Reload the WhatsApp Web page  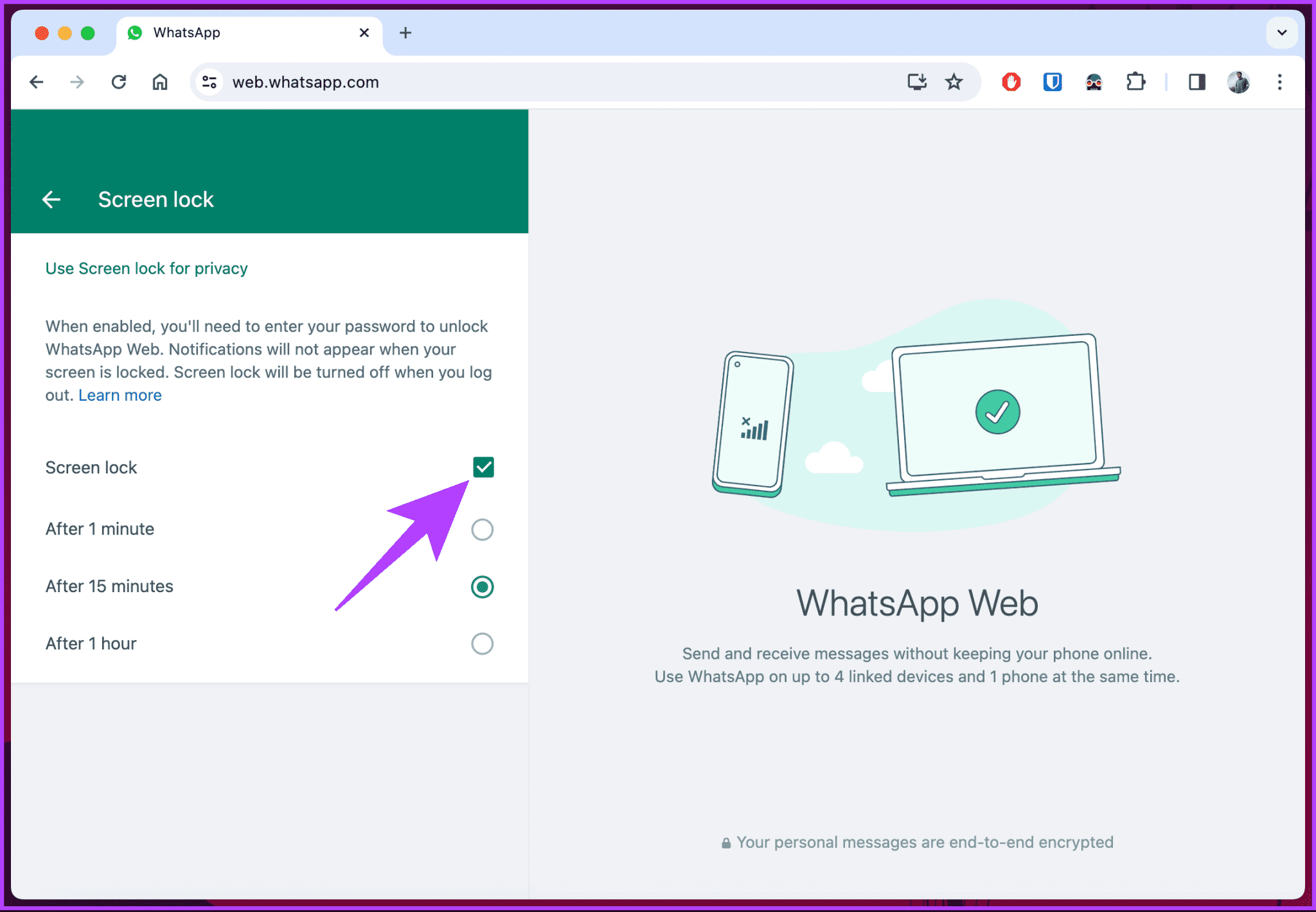click(x=119, y=82)
